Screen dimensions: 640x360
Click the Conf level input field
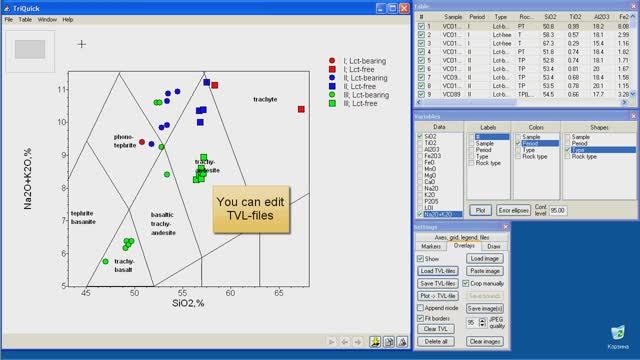pos(558,210)
